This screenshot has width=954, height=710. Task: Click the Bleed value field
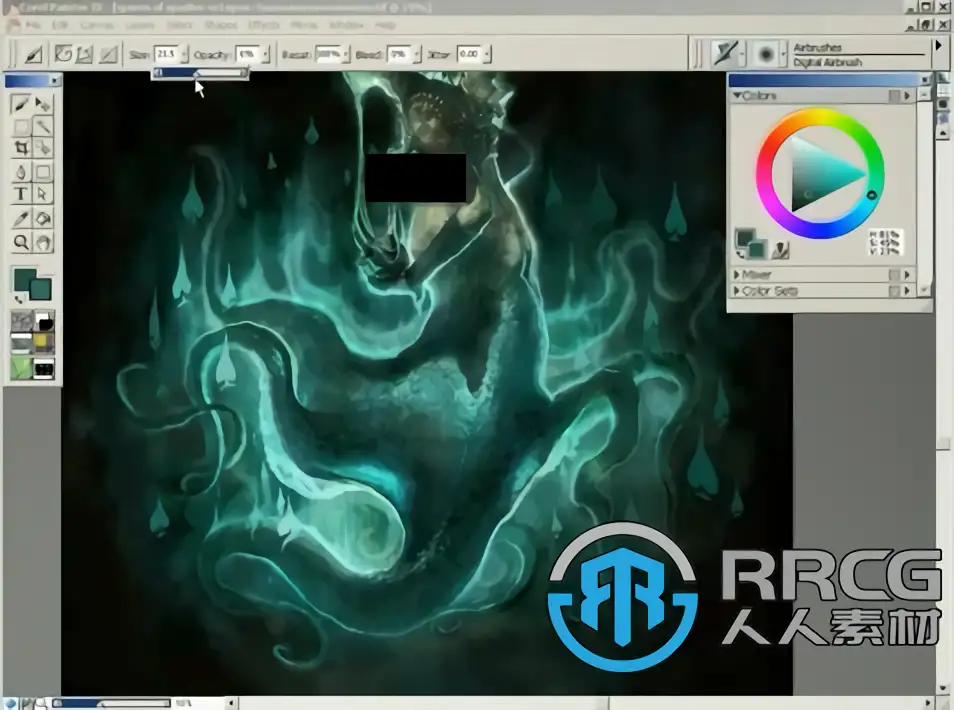click(x=399, y=54)
